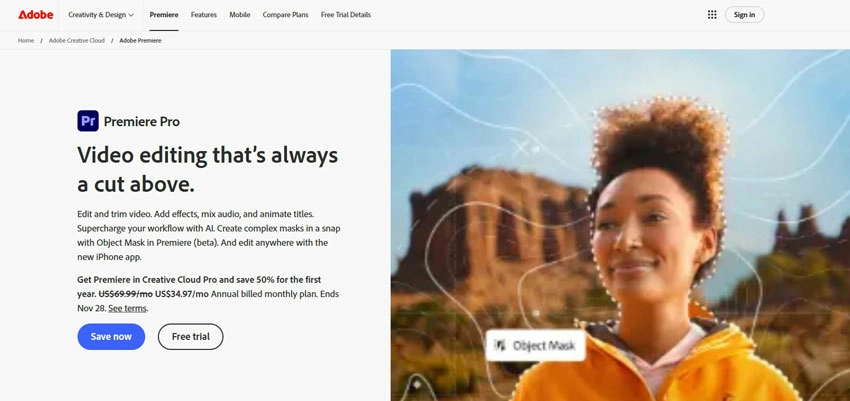Click the Object Mask label chip
Screen dimensions: 850x401
pos(536,345)
